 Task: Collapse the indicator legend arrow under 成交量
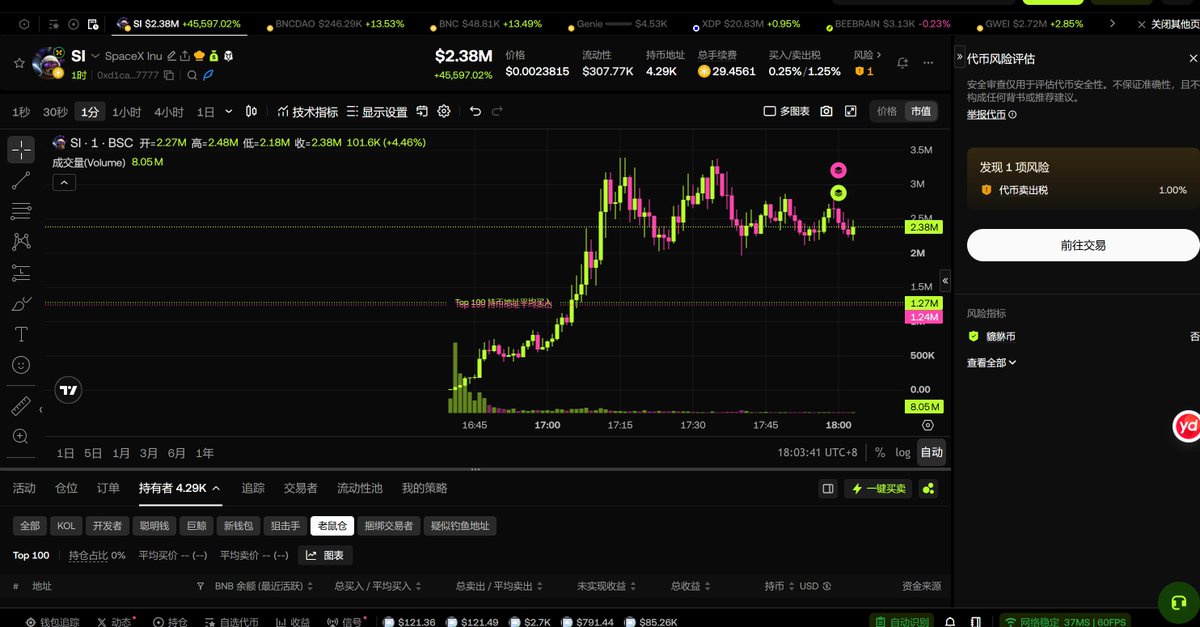coord(63,182)
